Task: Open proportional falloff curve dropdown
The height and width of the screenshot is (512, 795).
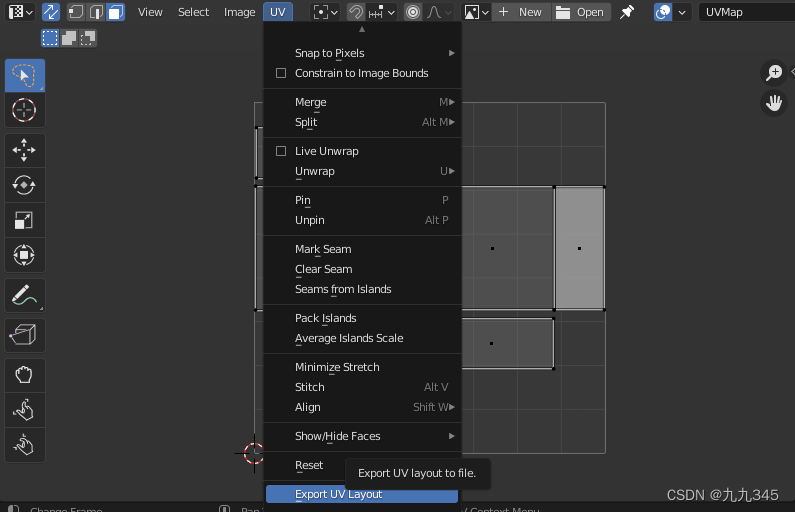Action: [439, 12]
